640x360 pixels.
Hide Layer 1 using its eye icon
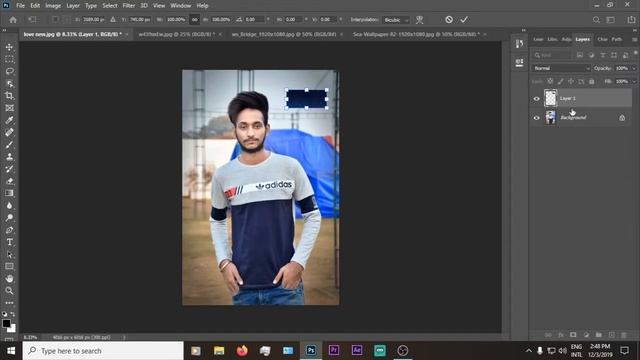click(x=536, y=98)
